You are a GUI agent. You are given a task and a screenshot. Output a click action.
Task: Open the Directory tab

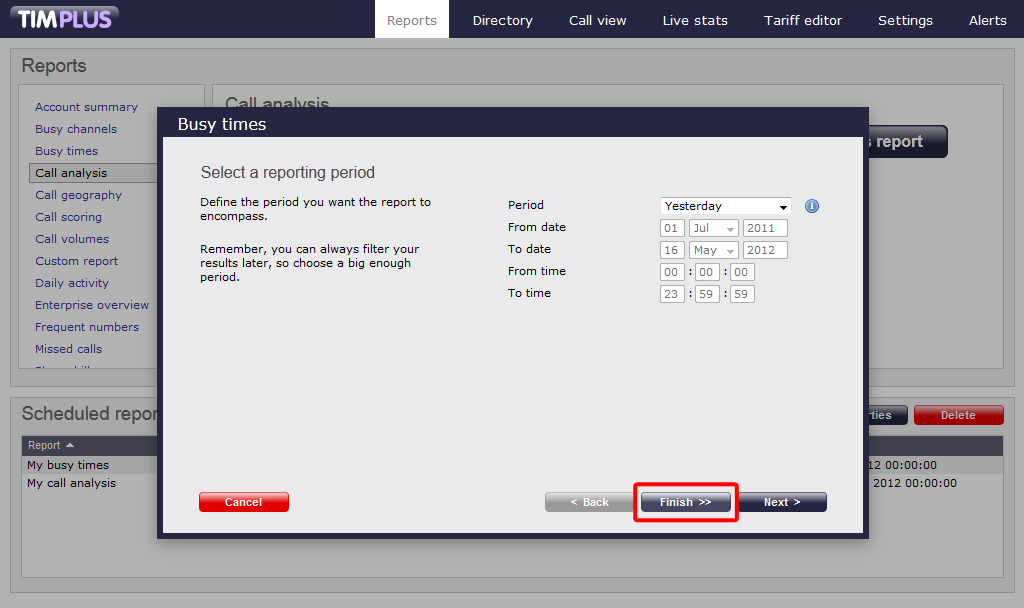(502, 20)
